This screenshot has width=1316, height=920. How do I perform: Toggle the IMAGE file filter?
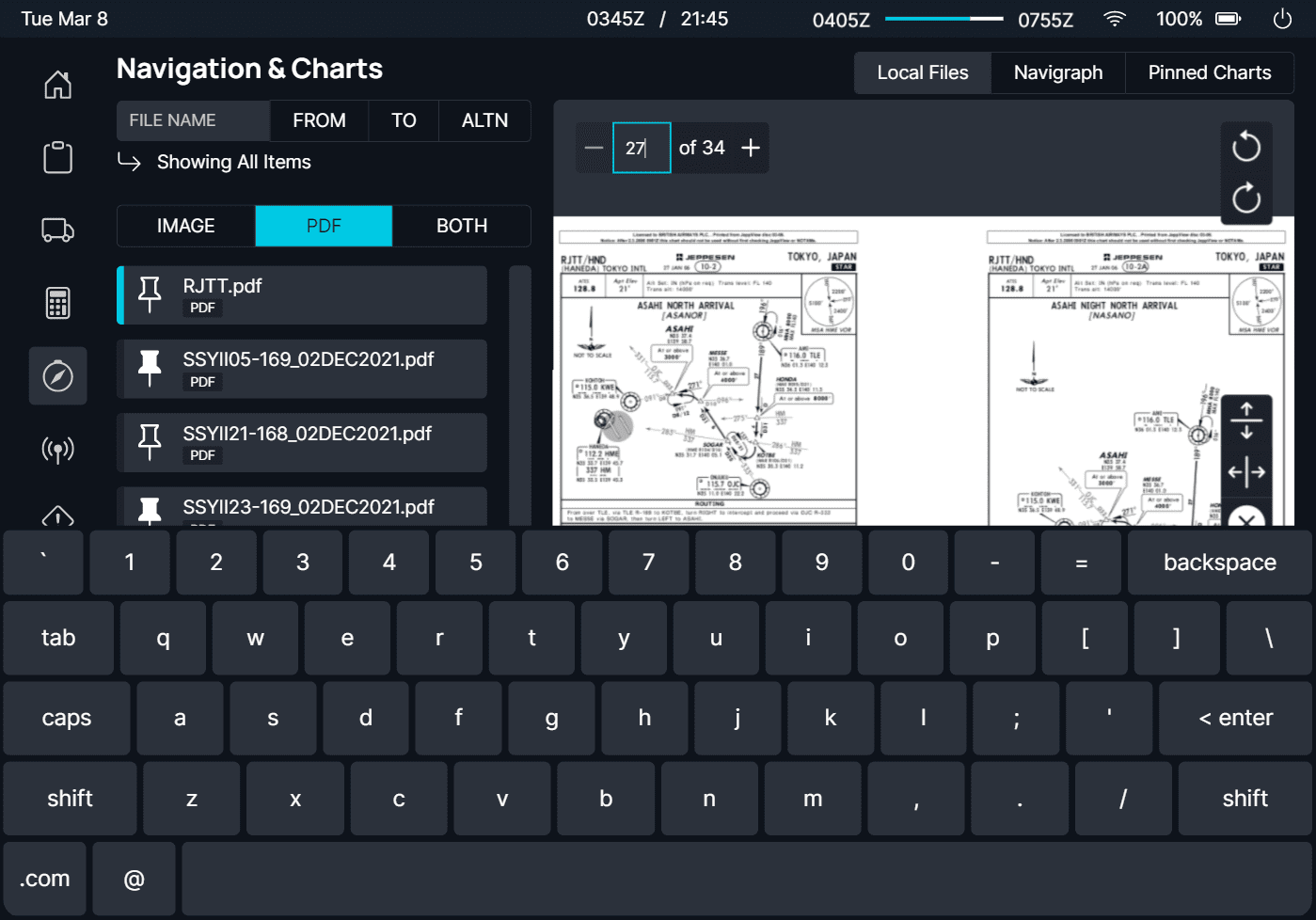tap(184, 226)
